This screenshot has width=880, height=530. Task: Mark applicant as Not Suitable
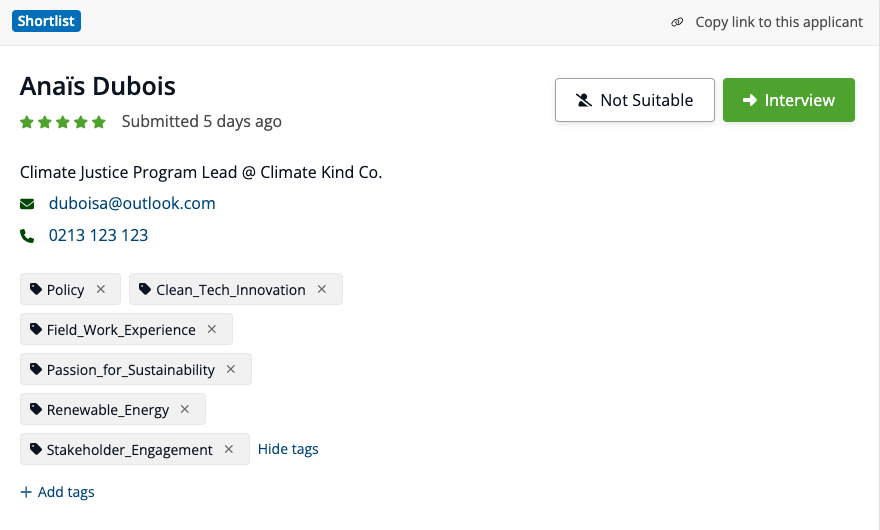(x=635, y=100)
